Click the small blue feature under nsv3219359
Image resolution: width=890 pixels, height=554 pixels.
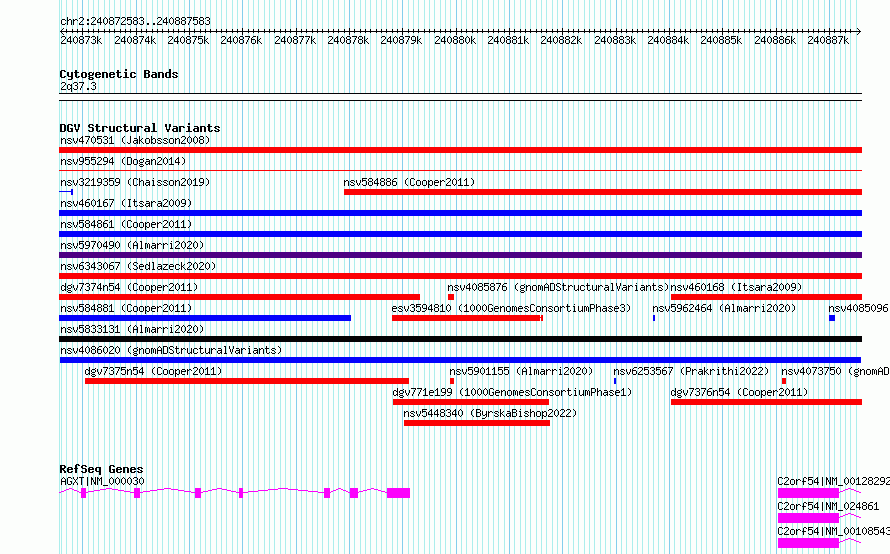(x=66, y=192)
